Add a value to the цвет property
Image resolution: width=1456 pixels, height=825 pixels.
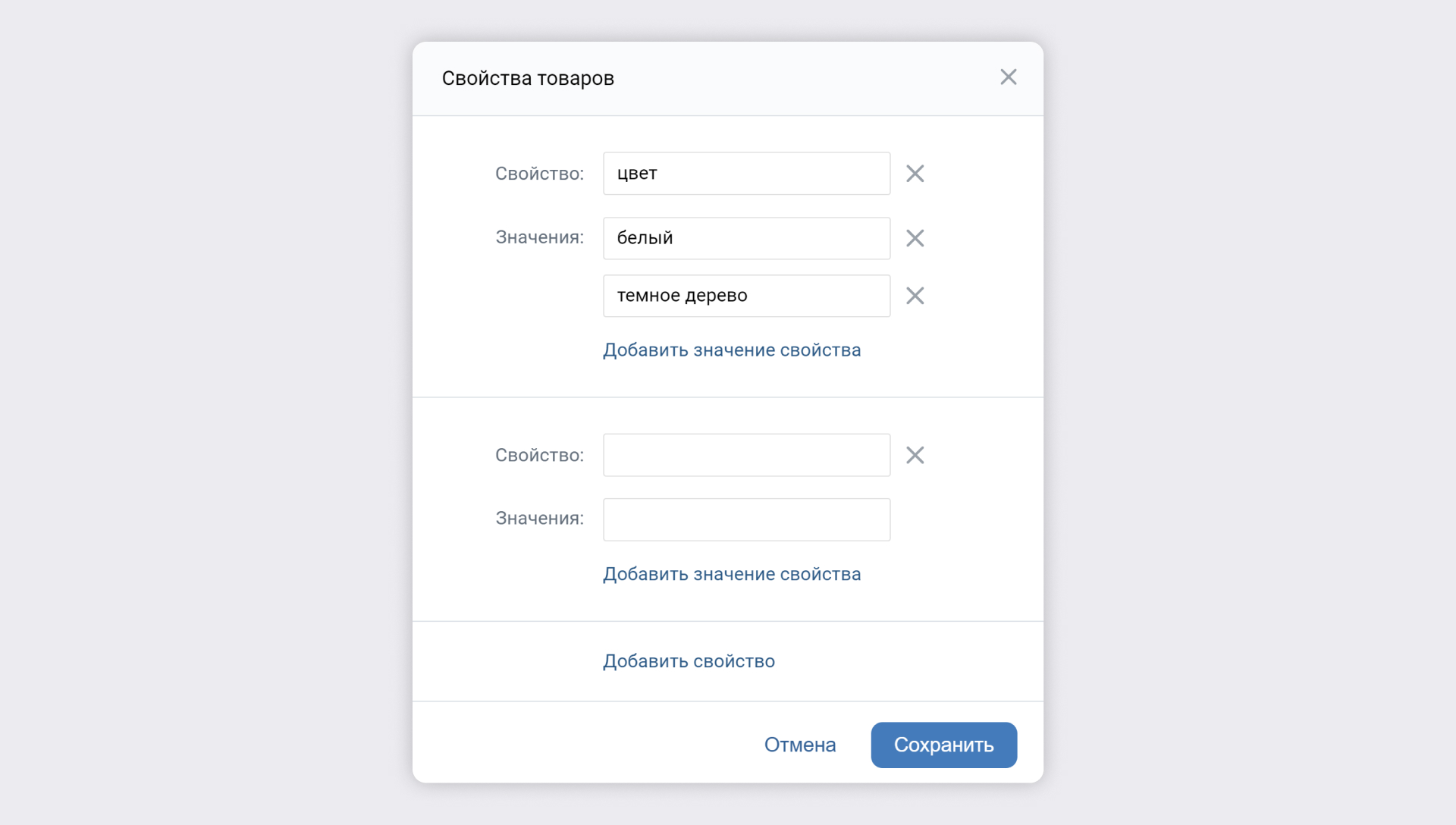pyautogui.click(x=731, y=350)
